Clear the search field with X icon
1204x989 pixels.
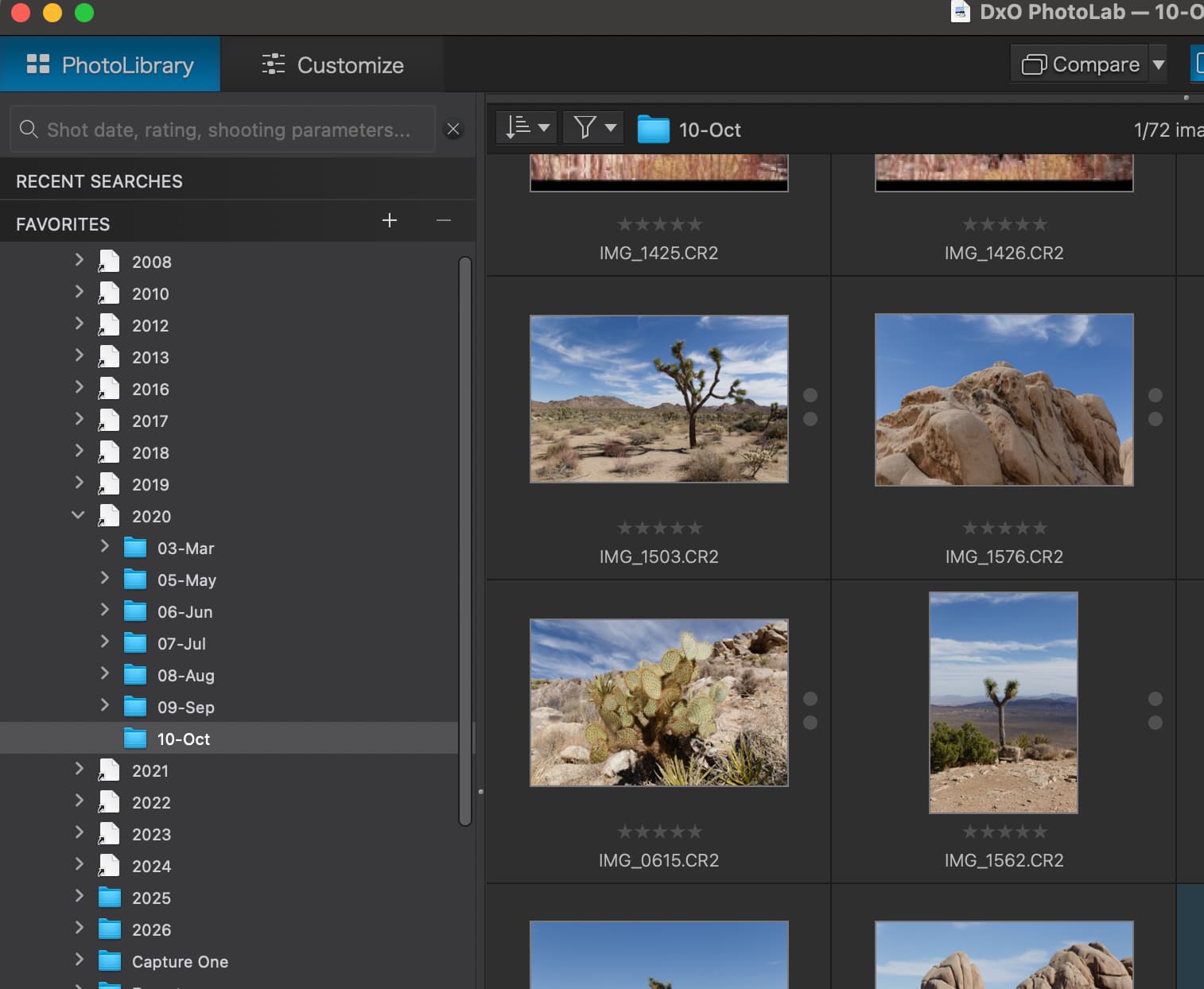[x=453, y=130]
